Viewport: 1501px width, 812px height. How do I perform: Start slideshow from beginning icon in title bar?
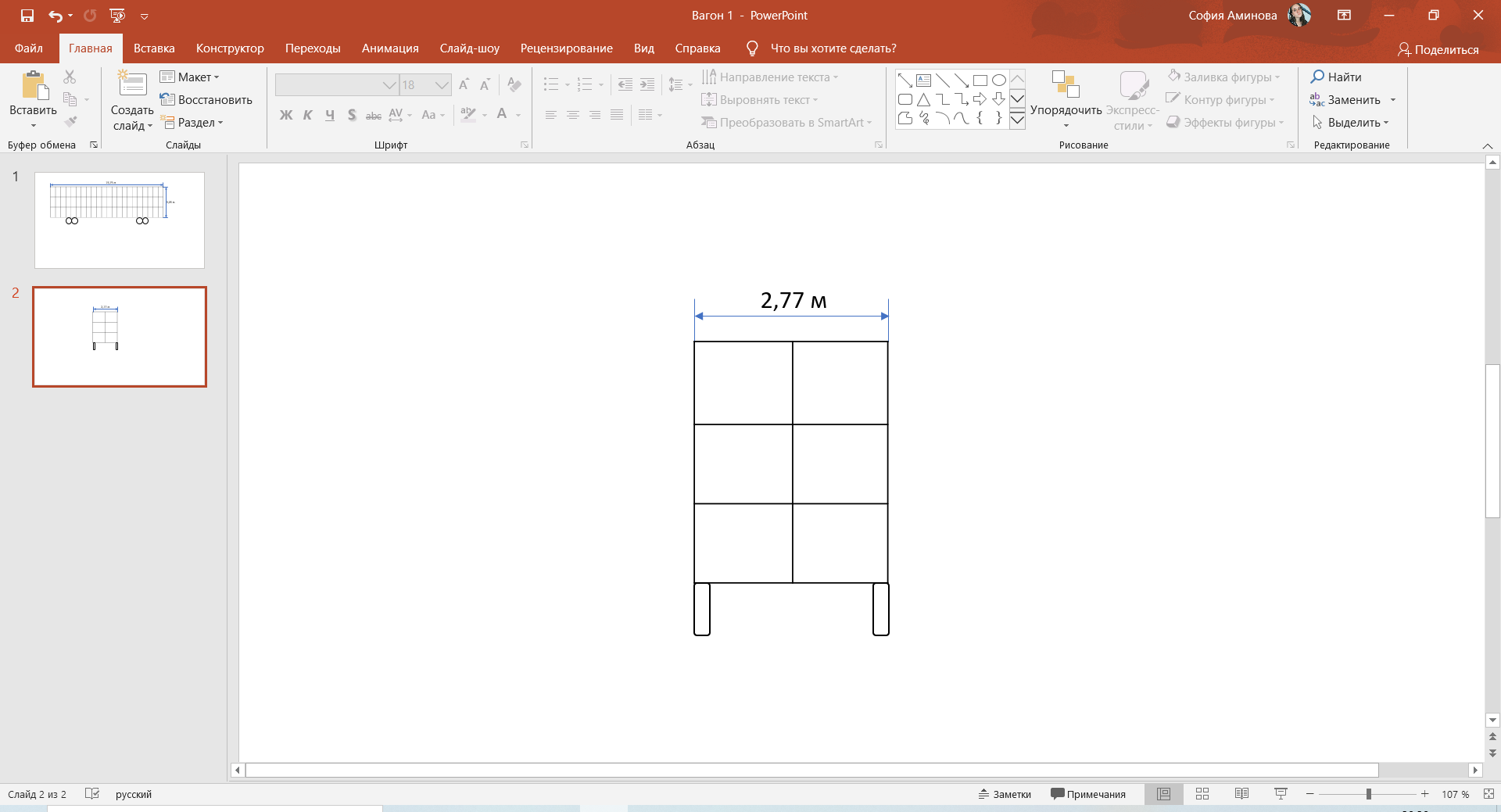pos(117,16)
